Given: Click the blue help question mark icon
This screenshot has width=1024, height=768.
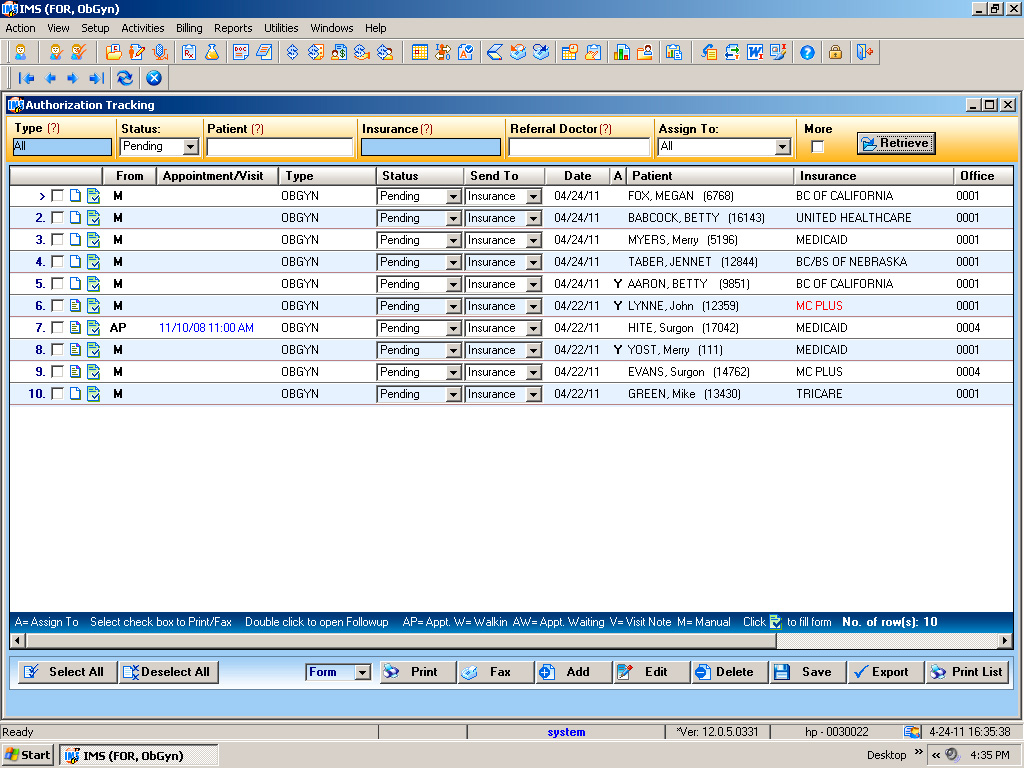Looking at the screenshot, I should [807, 52].
